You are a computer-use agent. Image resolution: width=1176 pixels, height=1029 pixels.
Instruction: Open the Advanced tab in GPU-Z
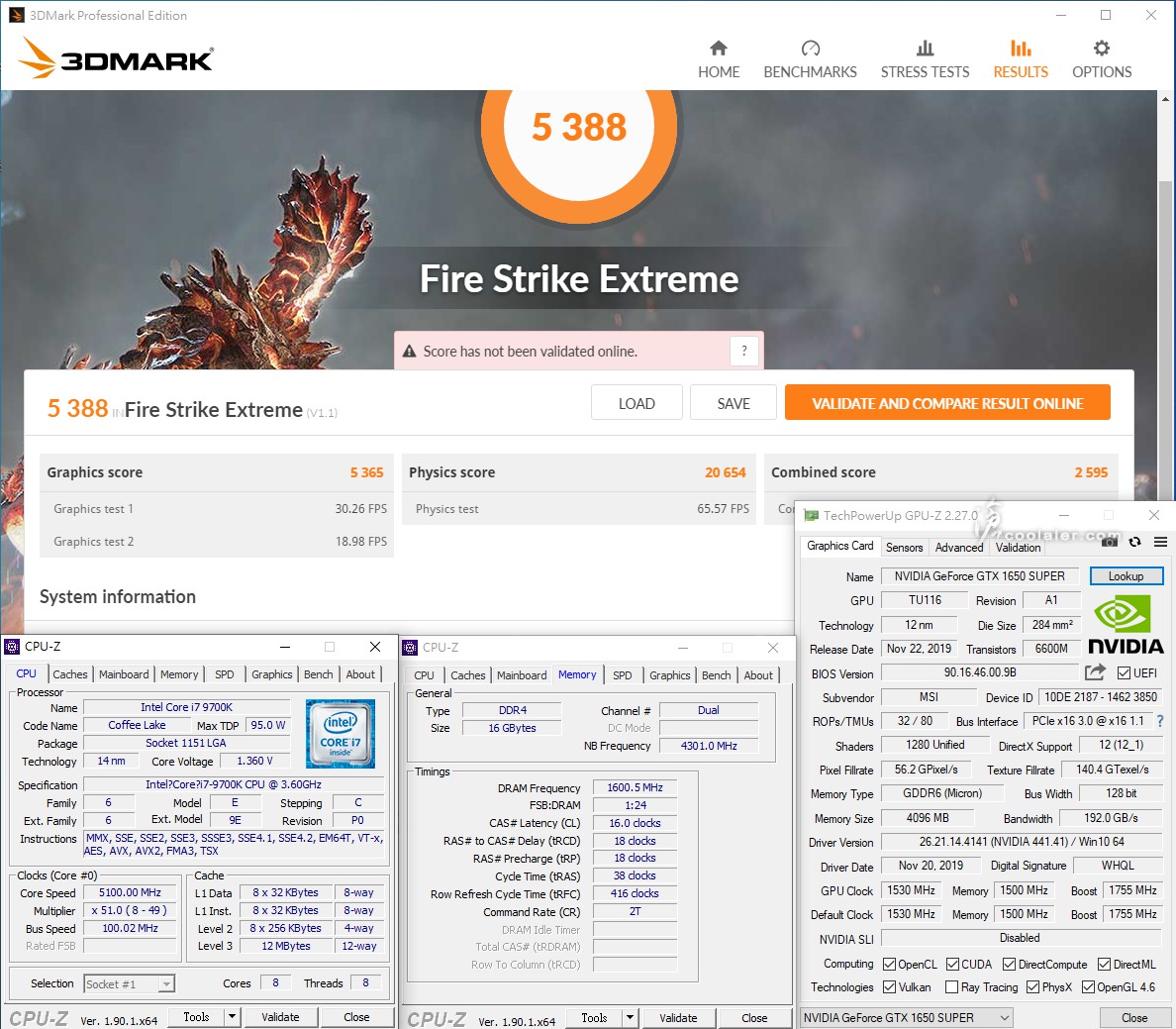click(958, 547)
